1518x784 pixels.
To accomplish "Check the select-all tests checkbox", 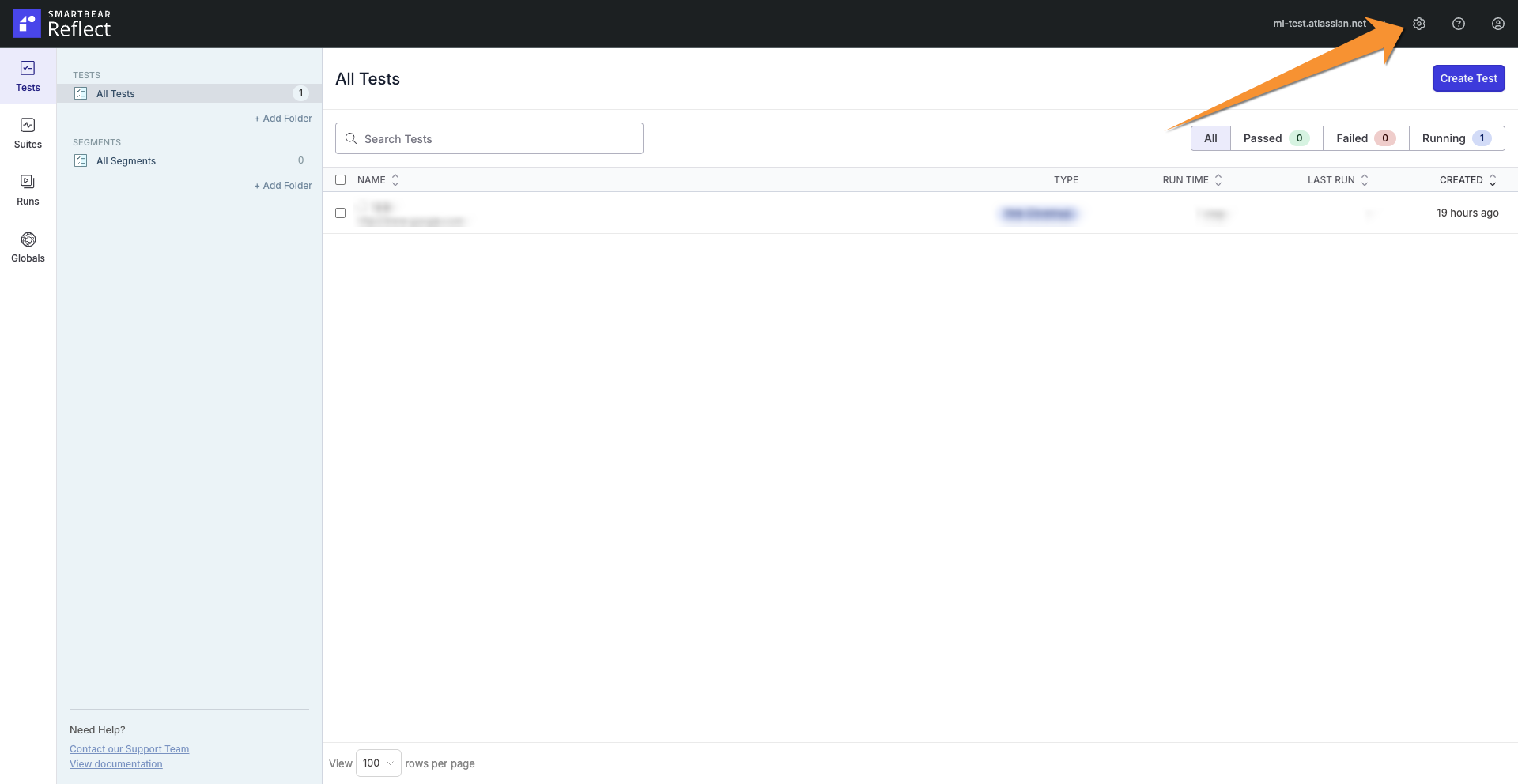I will pyautogui.click(x=340, y=179).
